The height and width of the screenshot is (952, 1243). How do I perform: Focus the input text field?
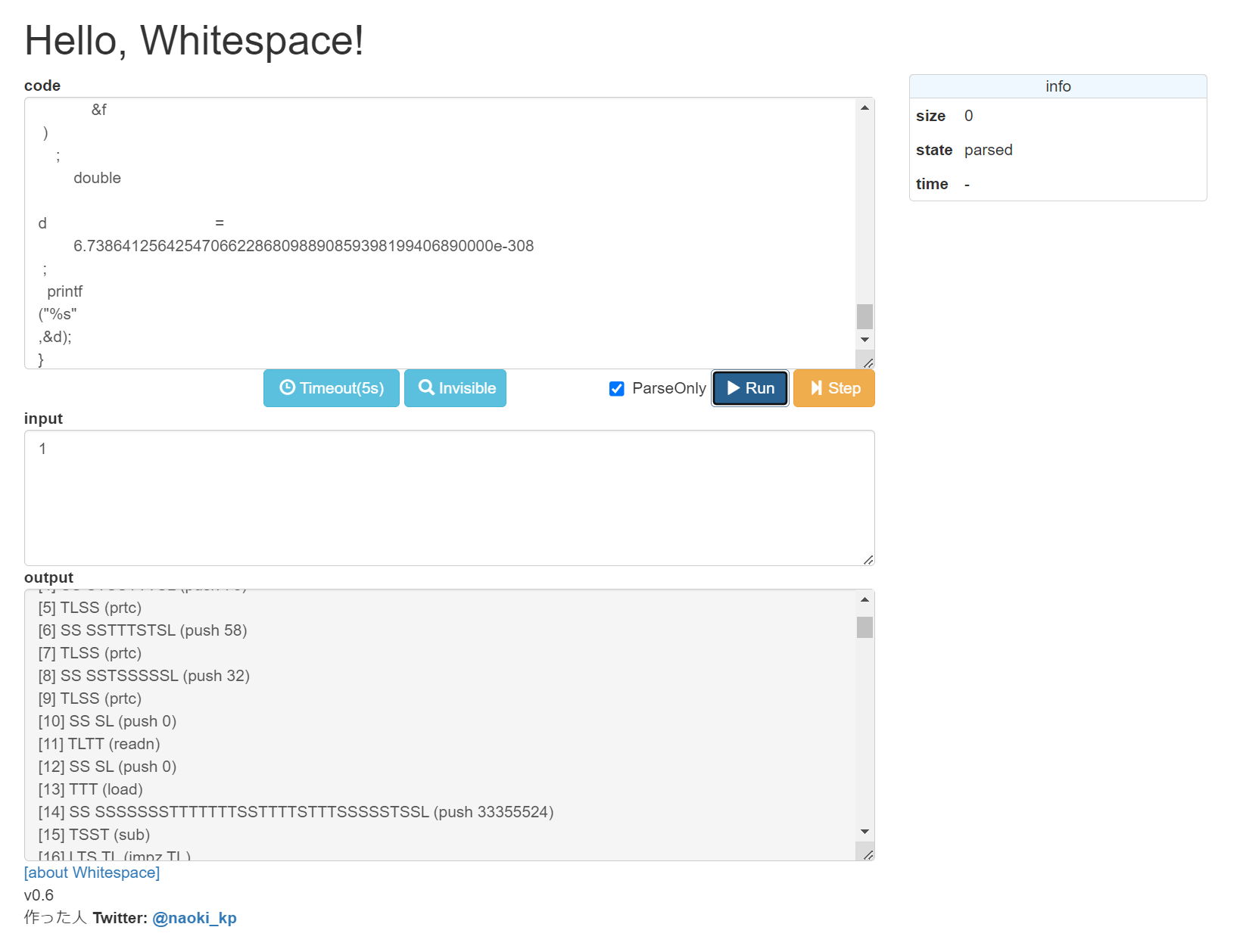tap(448, 497)
